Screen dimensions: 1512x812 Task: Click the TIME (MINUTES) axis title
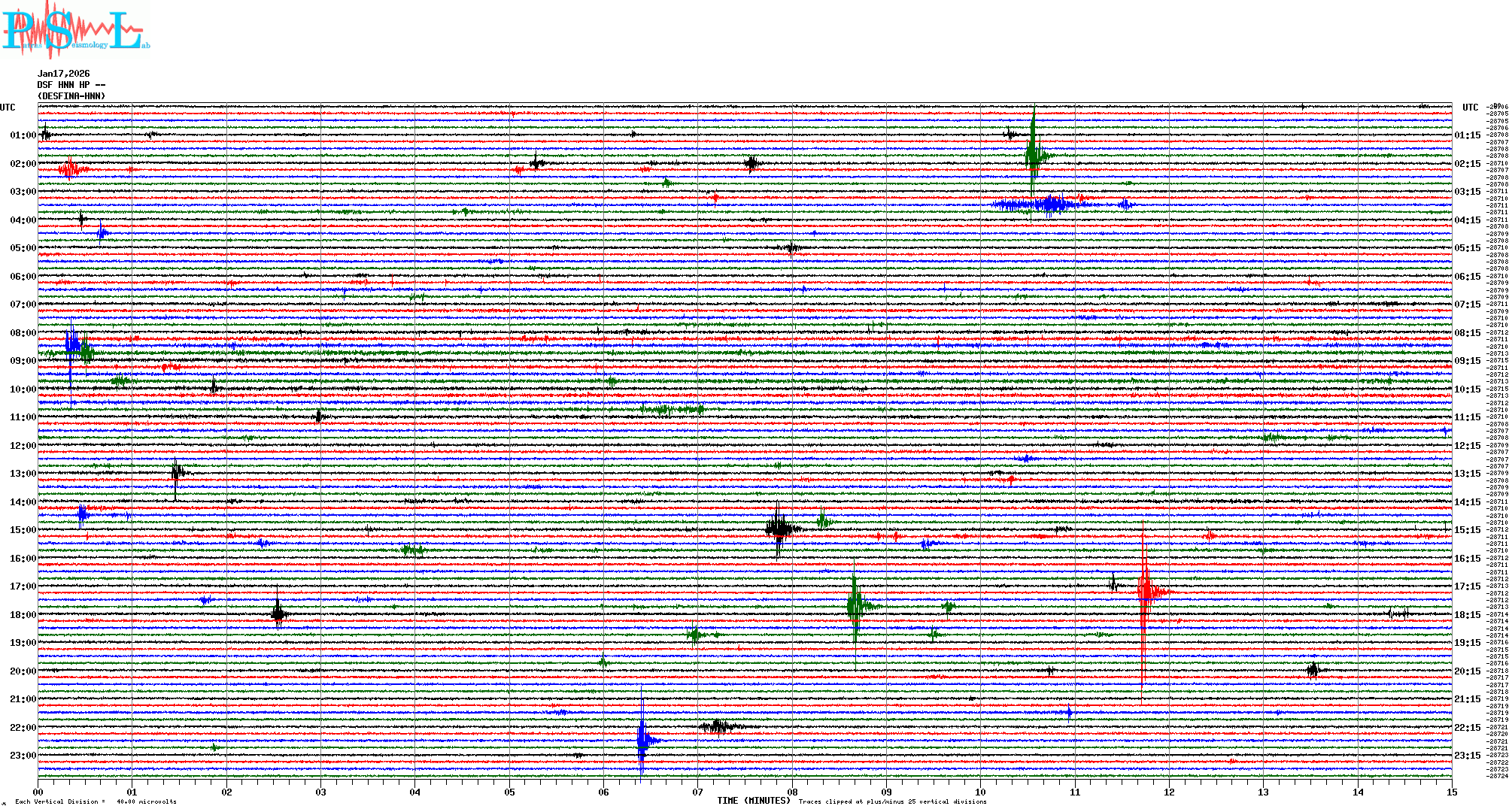point(753,801)
